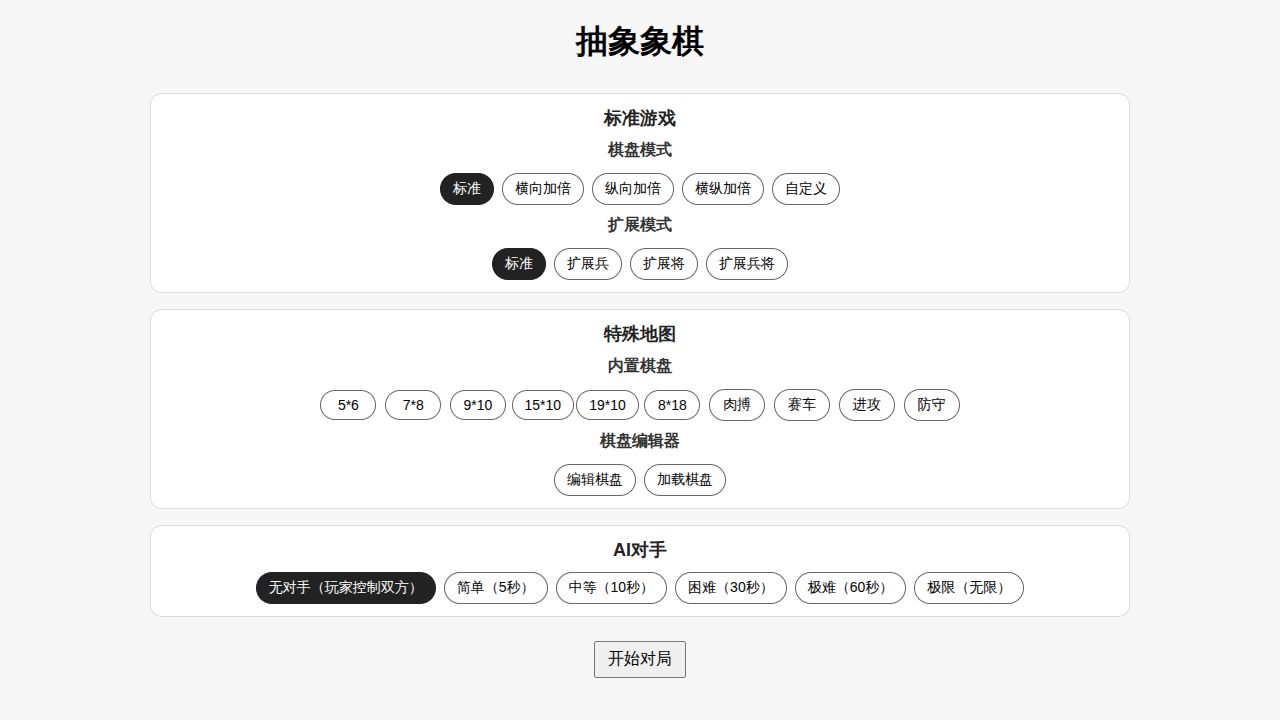Choose the 困难（30秒） AI difficulty
The image size is (1280, 720).
pos(731,588)
